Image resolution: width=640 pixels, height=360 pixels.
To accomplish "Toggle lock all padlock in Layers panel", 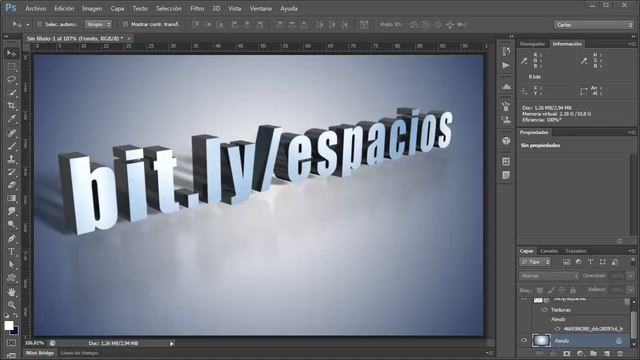I will point(573,290).
